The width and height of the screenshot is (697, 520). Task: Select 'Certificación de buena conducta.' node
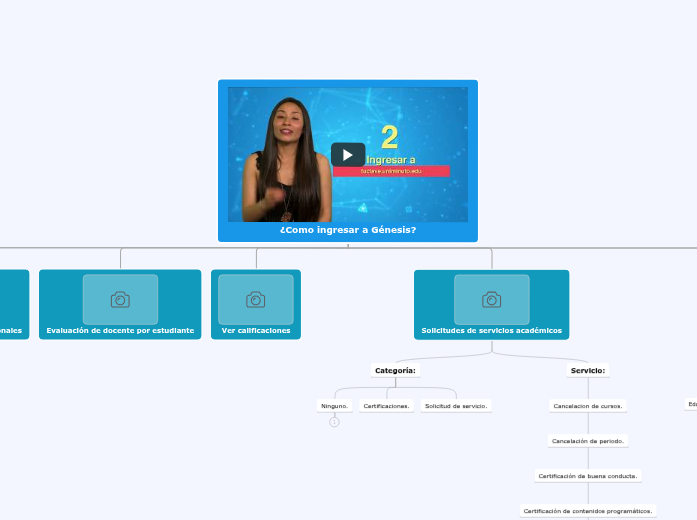(588, 476)
